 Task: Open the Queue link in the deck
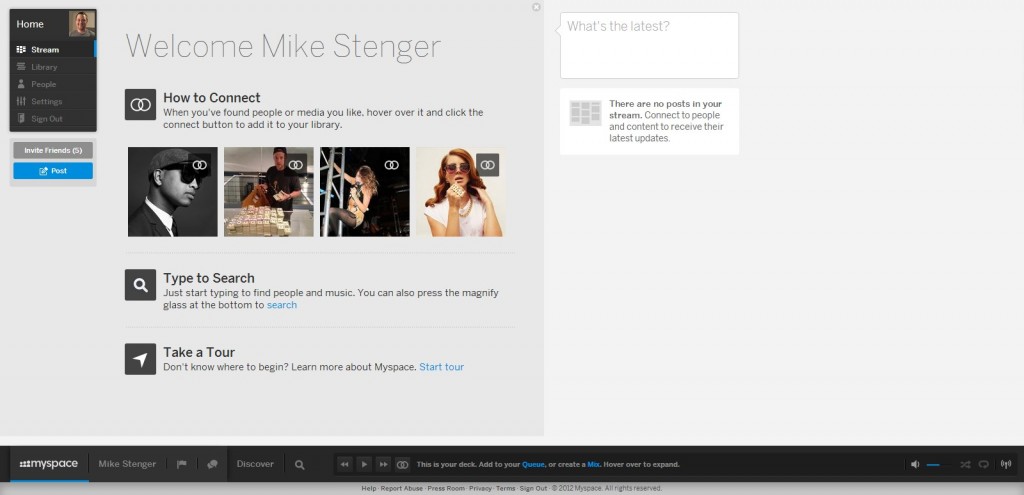tap(532, 464)
